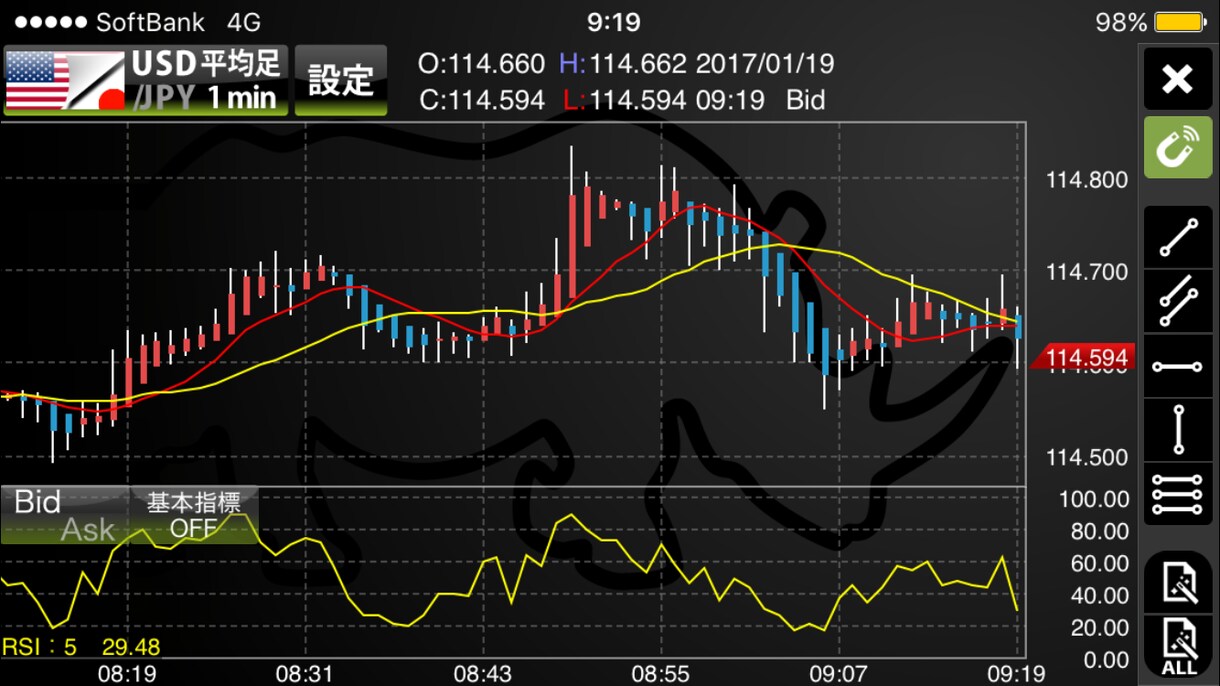
Task: Tap the H:114.662 high price readout
Action: (x=623, y=64)
